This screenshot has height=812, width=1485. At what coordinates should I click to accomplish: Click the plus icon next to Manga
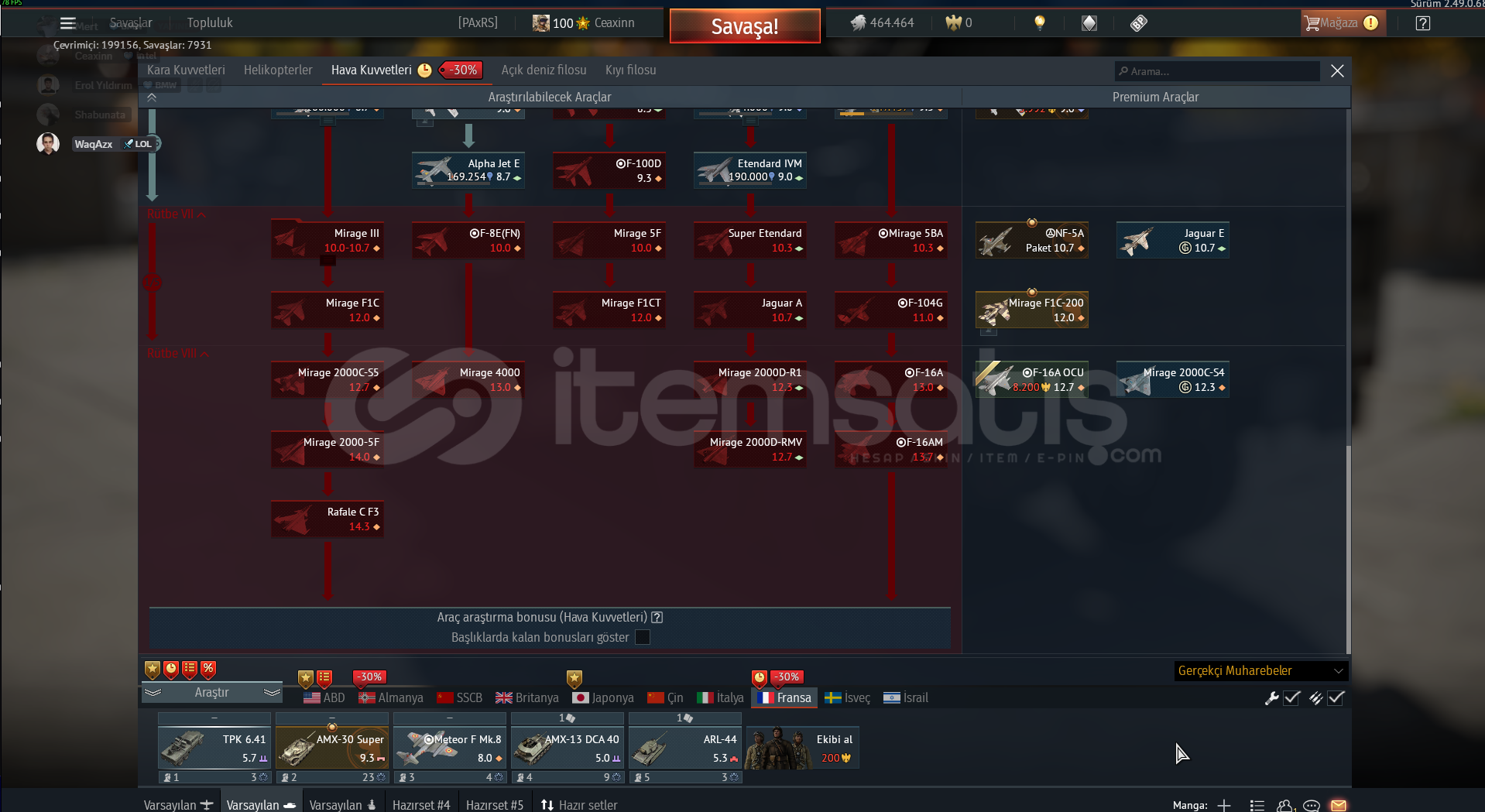point(1224,805)
